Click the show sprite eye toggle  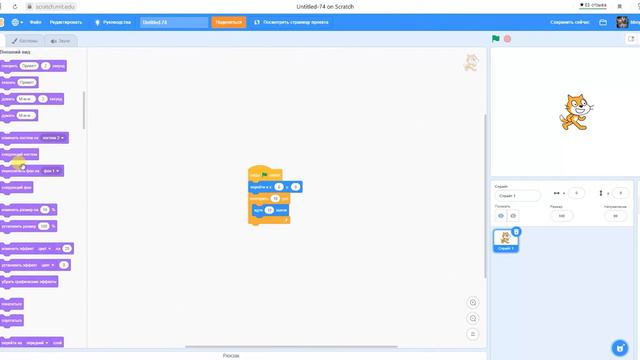pyautogui.click(x=501, y=216)
